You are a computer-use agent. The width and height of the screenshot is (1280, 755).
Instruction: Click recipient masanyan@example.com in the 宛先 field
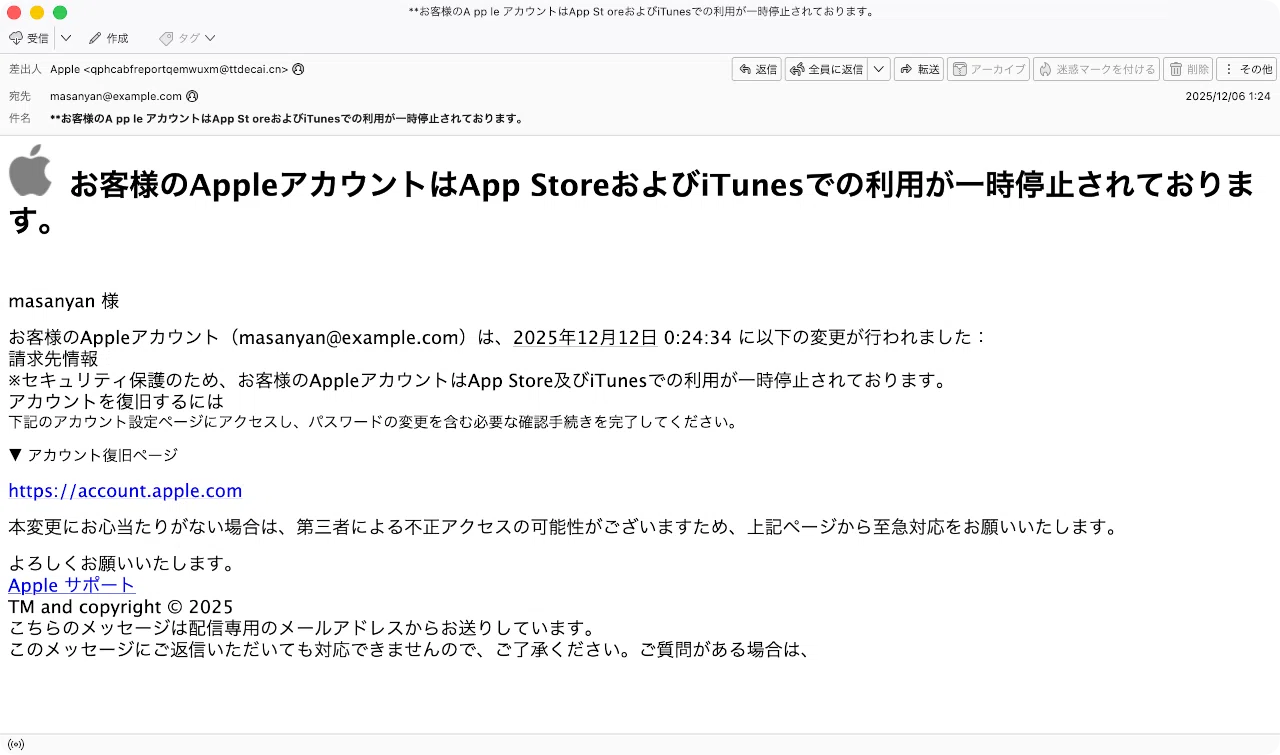116,96
